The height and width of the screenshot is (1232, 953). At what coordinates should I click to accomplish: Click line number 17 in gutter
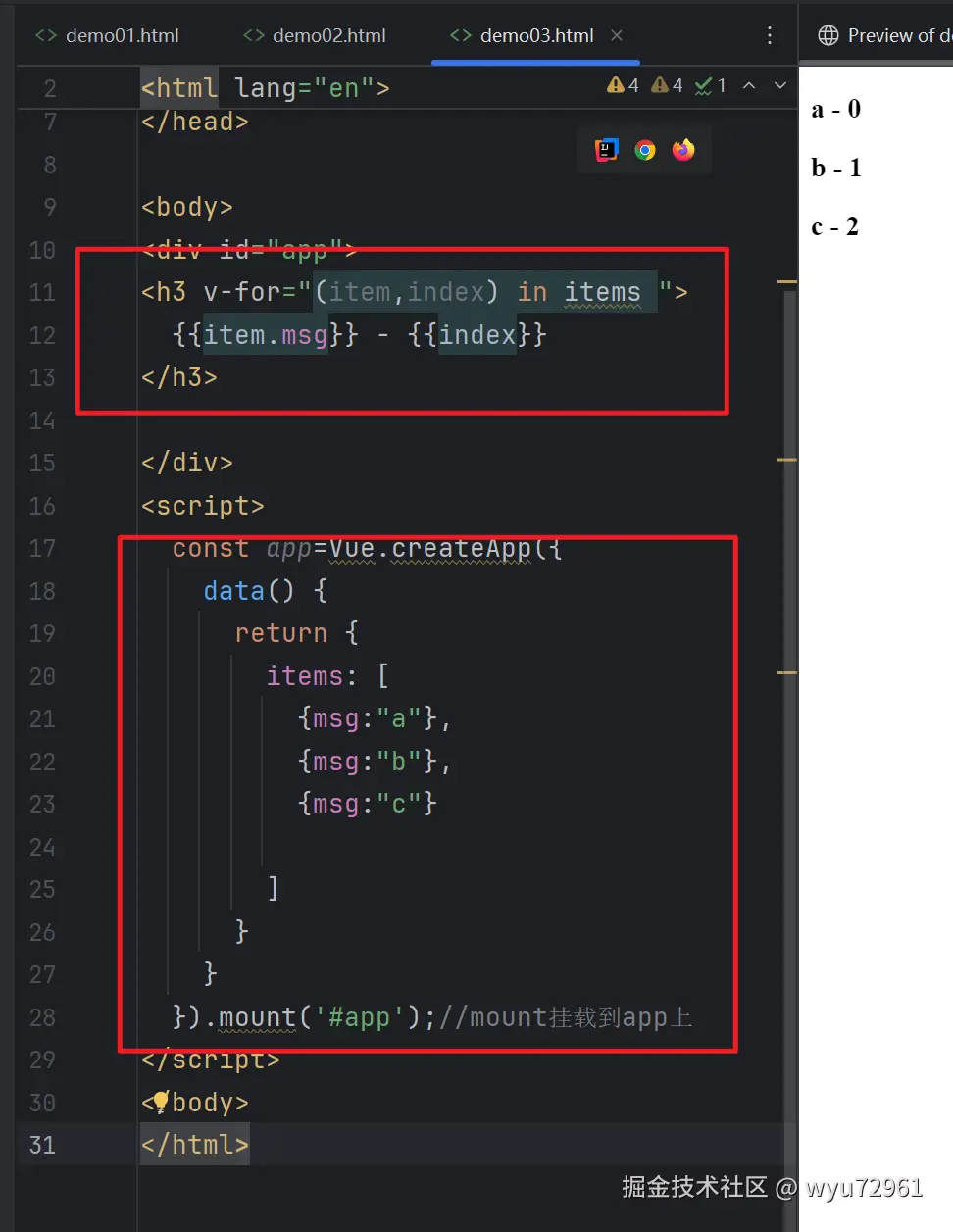coord(42,548)
